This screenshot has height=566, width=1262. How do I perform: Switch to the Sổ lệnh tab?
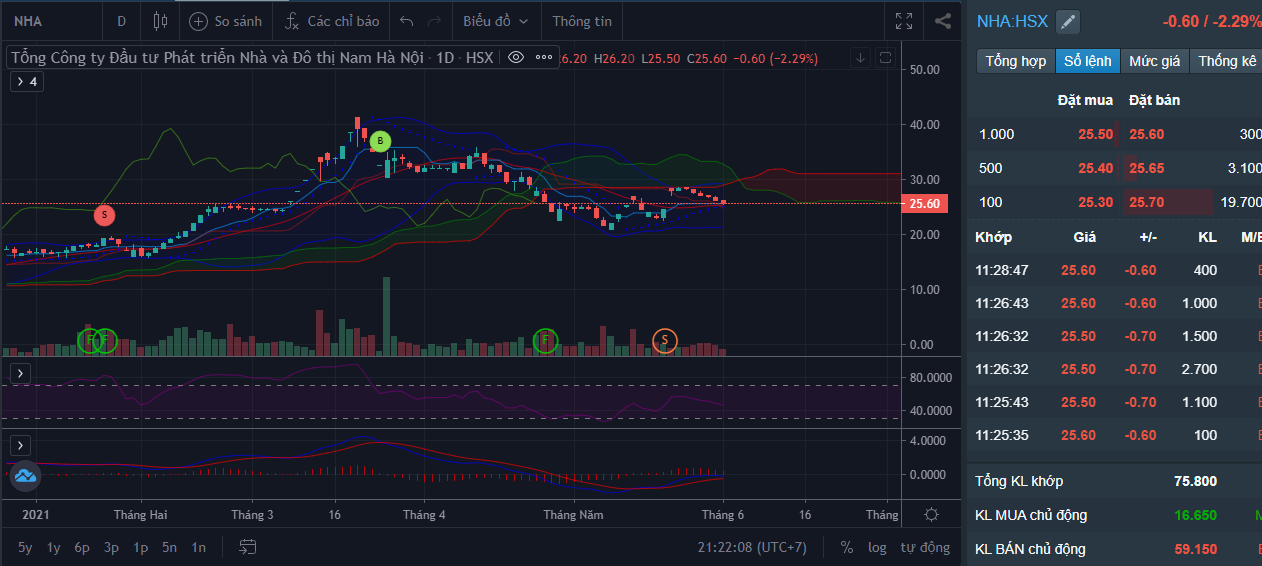click(x=1087, y=61)
